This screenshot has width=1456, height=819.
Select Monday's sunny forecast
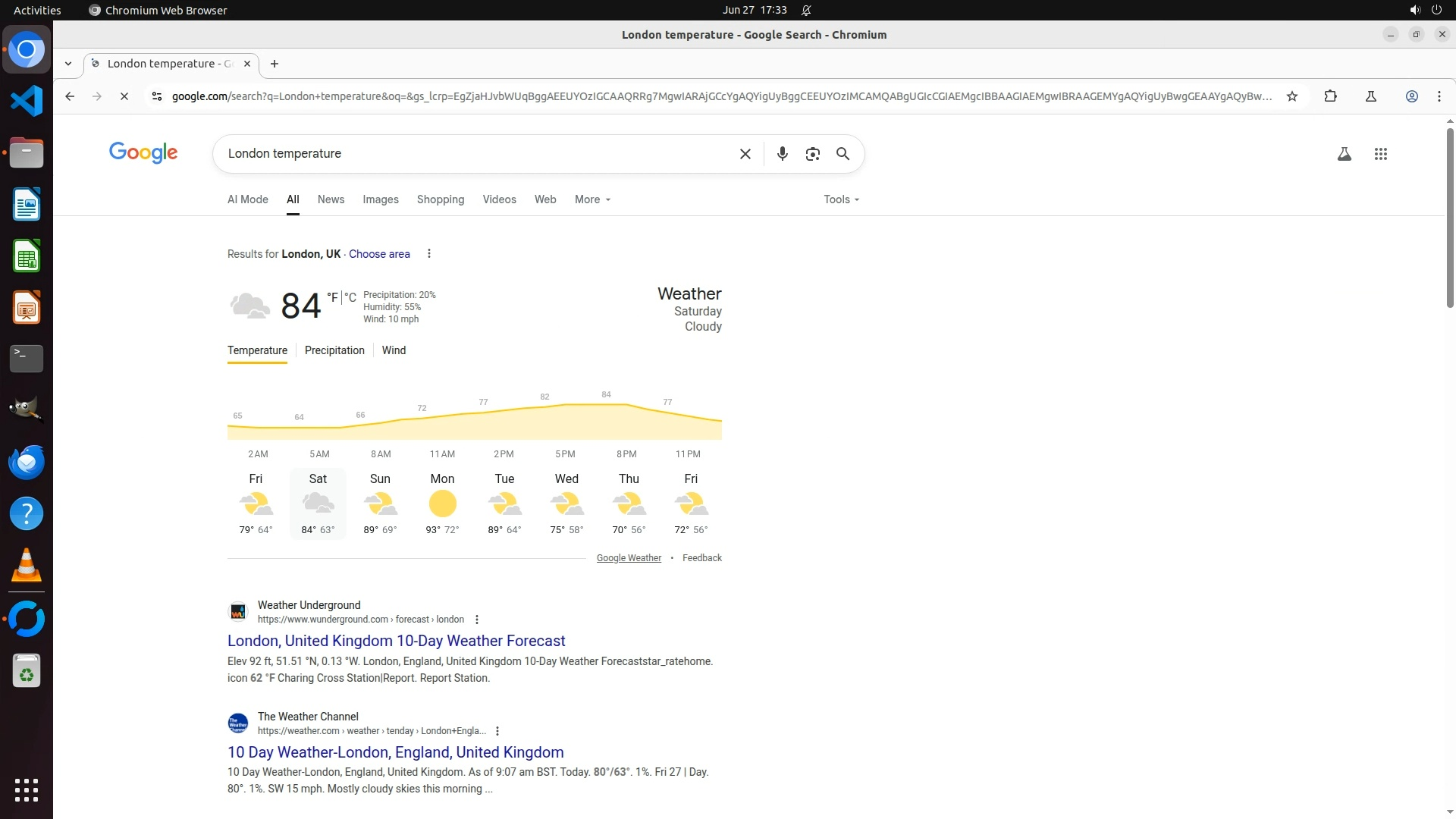click(442, 504)
